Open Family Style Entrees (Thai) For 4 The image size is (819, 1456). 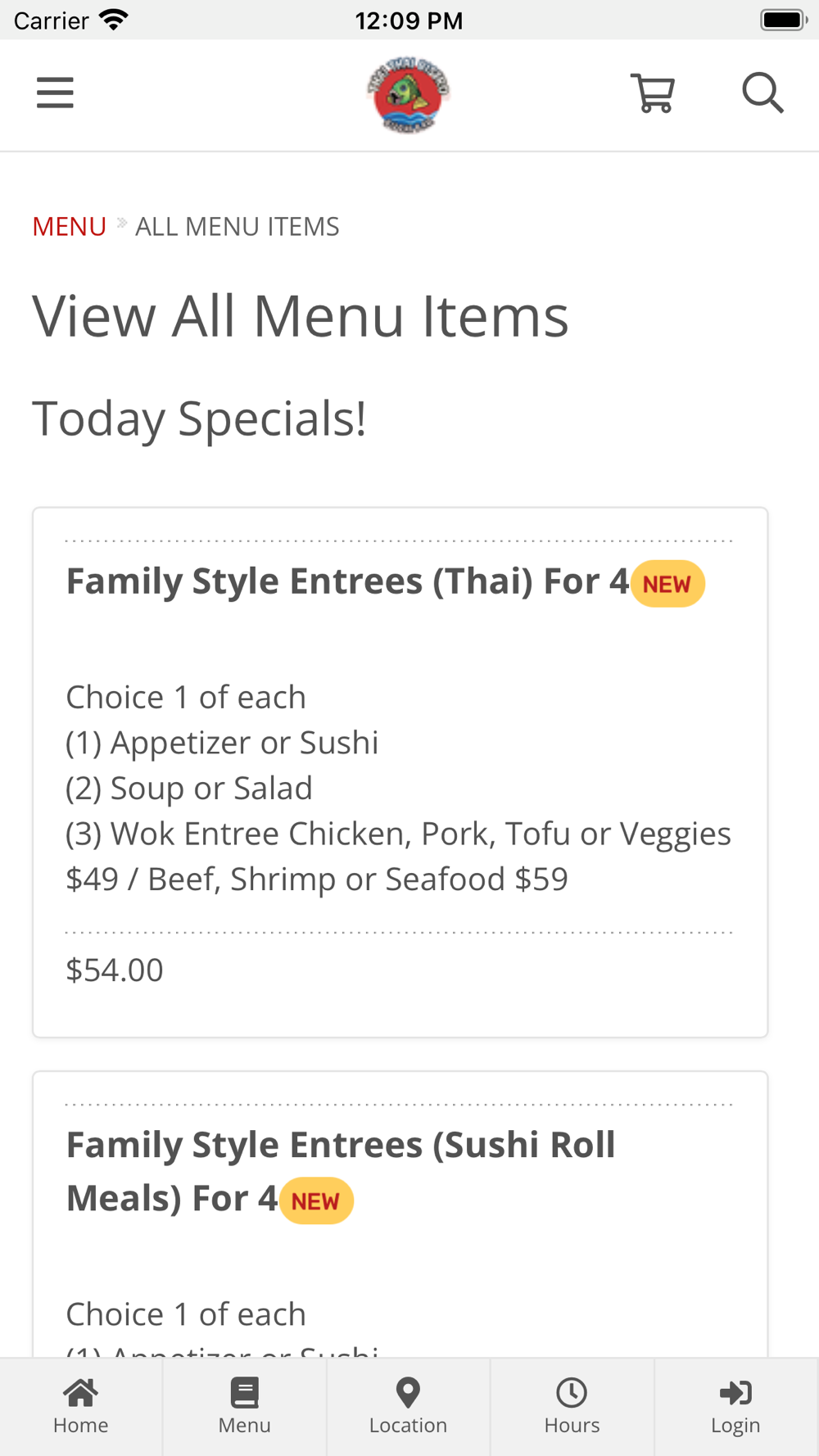[x=347, y=581]
